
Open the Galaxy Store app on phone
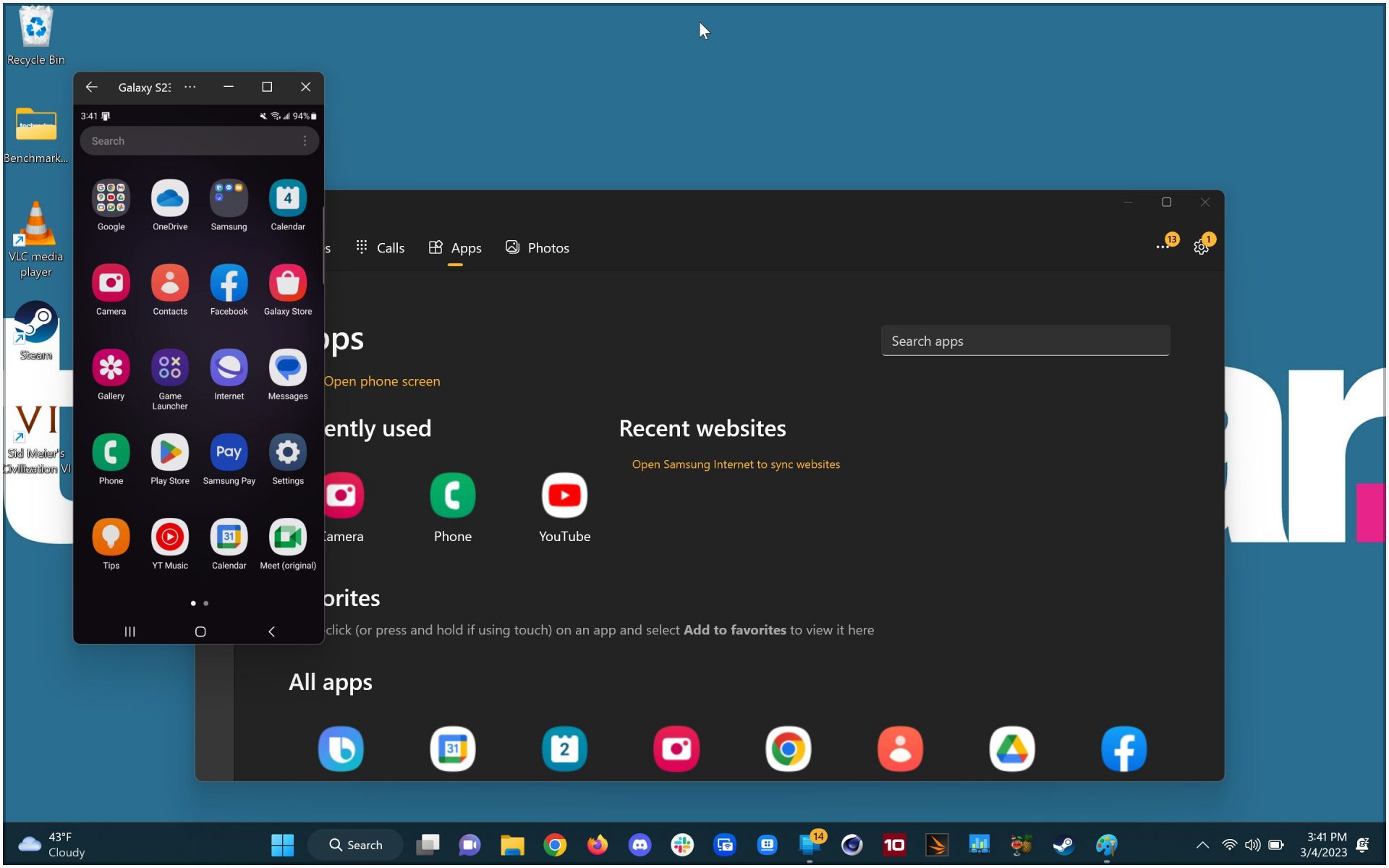[288, 284]
